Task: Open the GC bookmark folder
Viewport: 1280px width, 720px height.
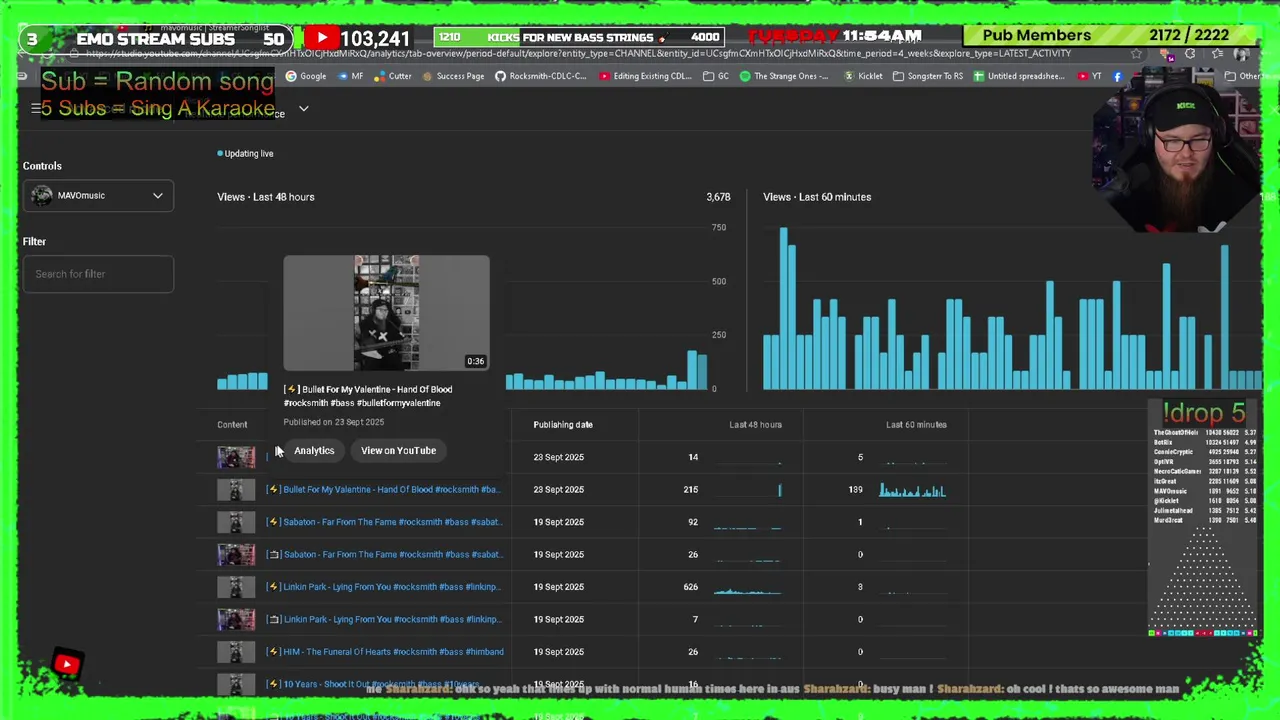Action: pyautogui.click(x=716, y=76)
